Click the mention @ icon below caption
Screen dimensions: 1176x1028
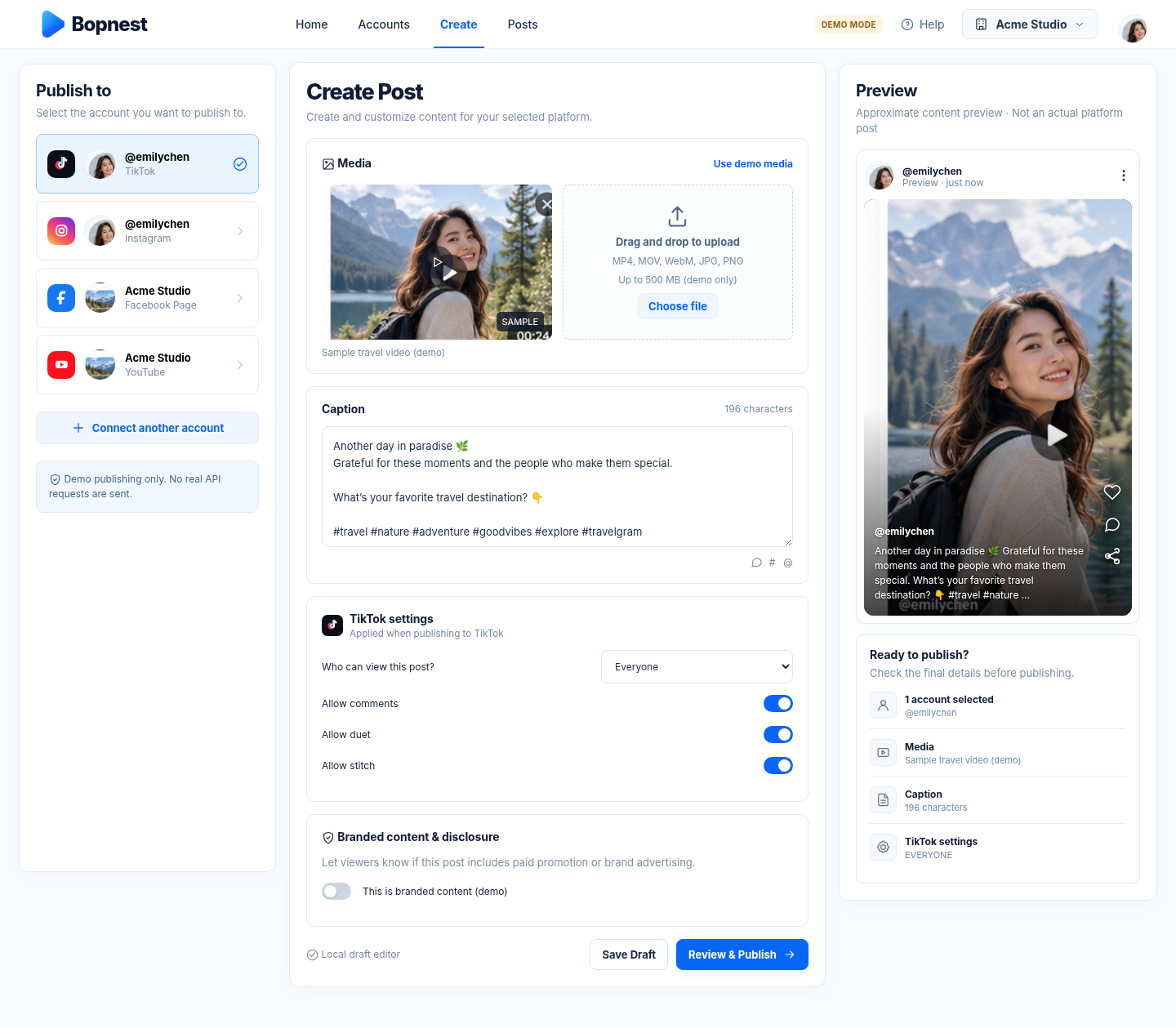788,563
